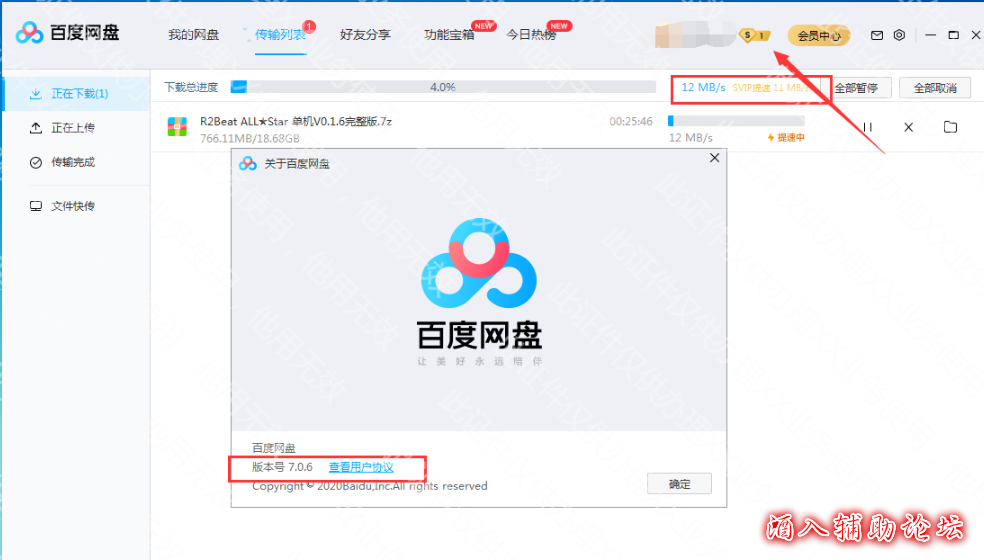Open the 功能宝箱 tab
The height and width of the screenshot is (560, 984).
coord(449,35)
